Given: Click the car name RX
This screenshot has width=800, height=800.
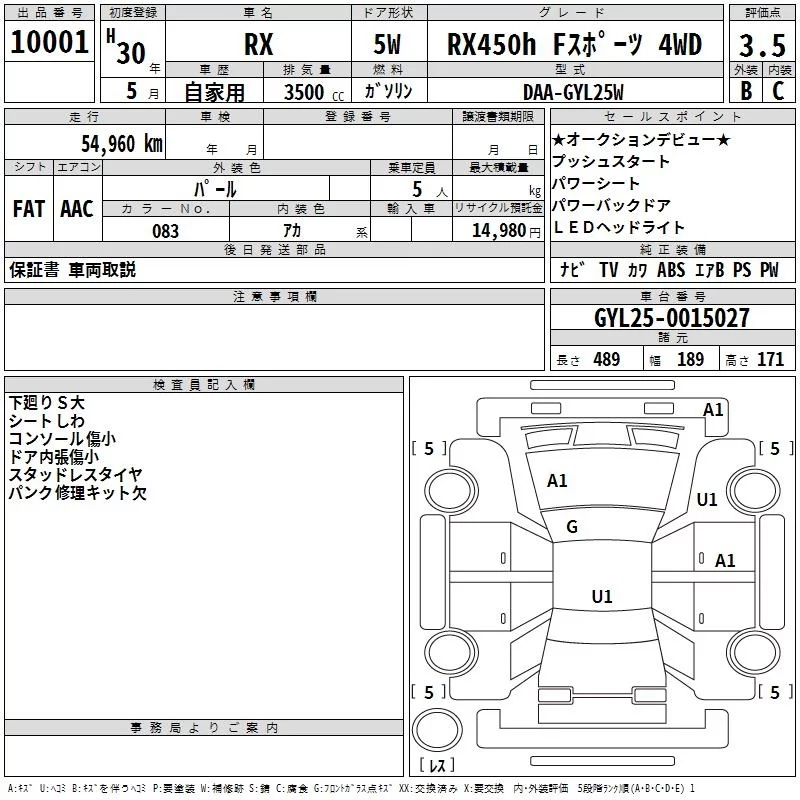Looking at the screenshot, I should pos(259,44).
